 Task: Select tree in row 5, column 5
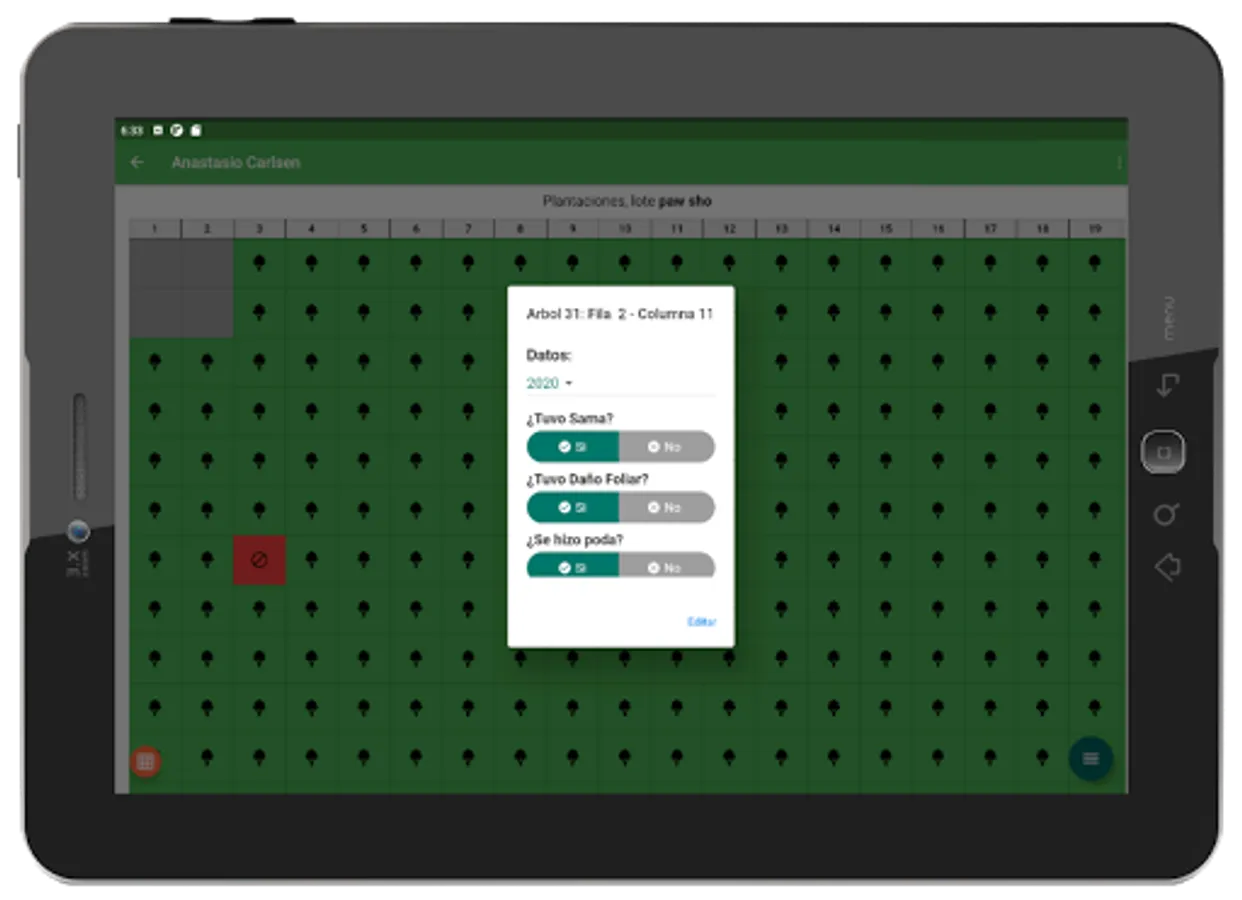(x=364, y=461)
